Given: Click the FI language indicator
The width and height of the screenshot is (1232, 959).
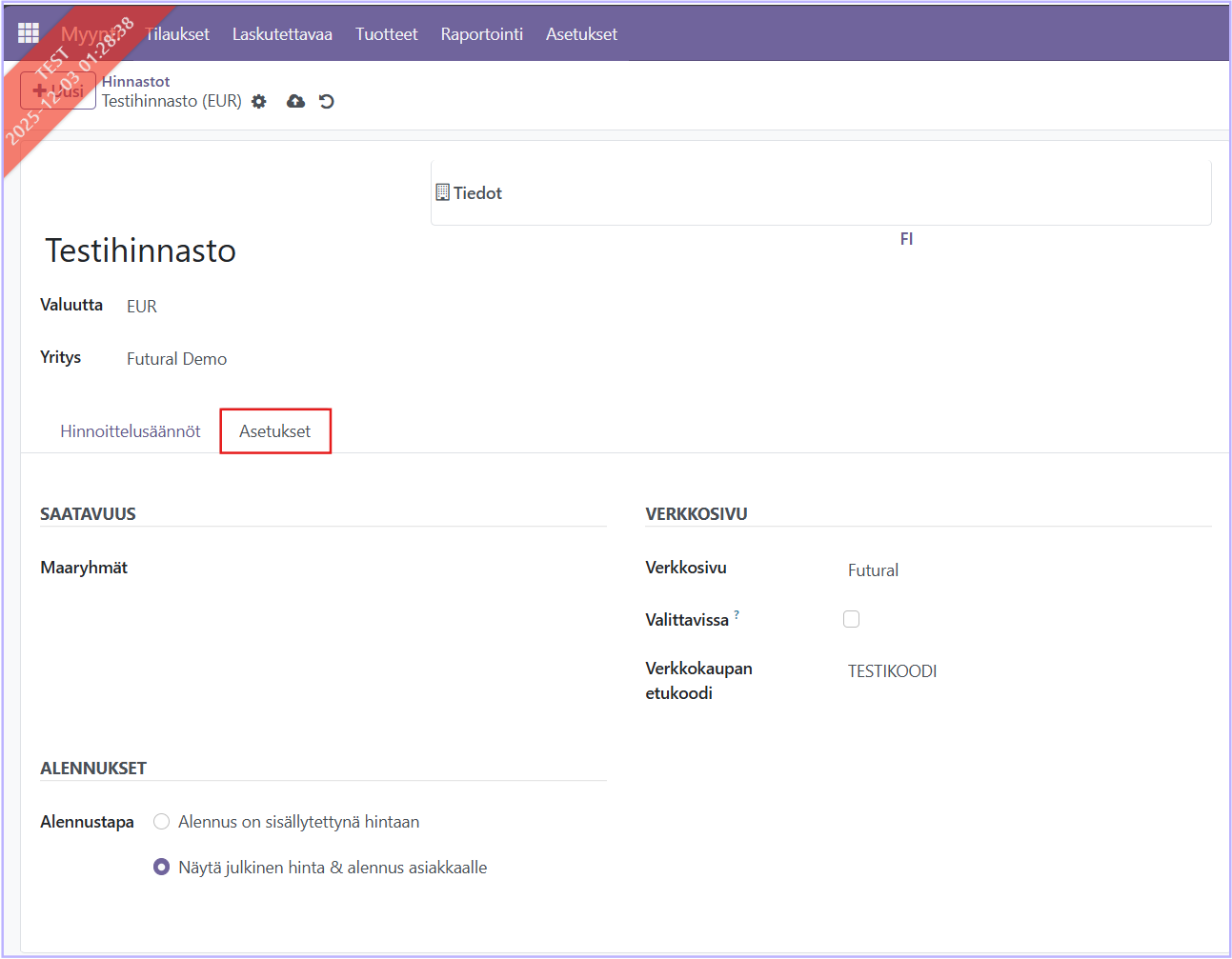Looking at the screenshot, I should coord(906,239).
